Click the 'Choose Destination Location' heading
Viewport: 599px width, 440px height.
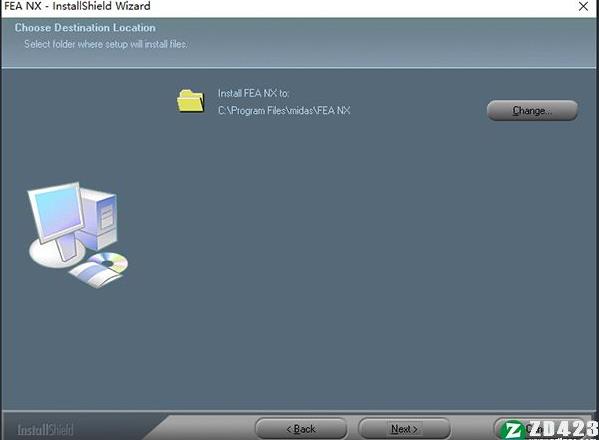pyautogui.click(x=85, y=28)
